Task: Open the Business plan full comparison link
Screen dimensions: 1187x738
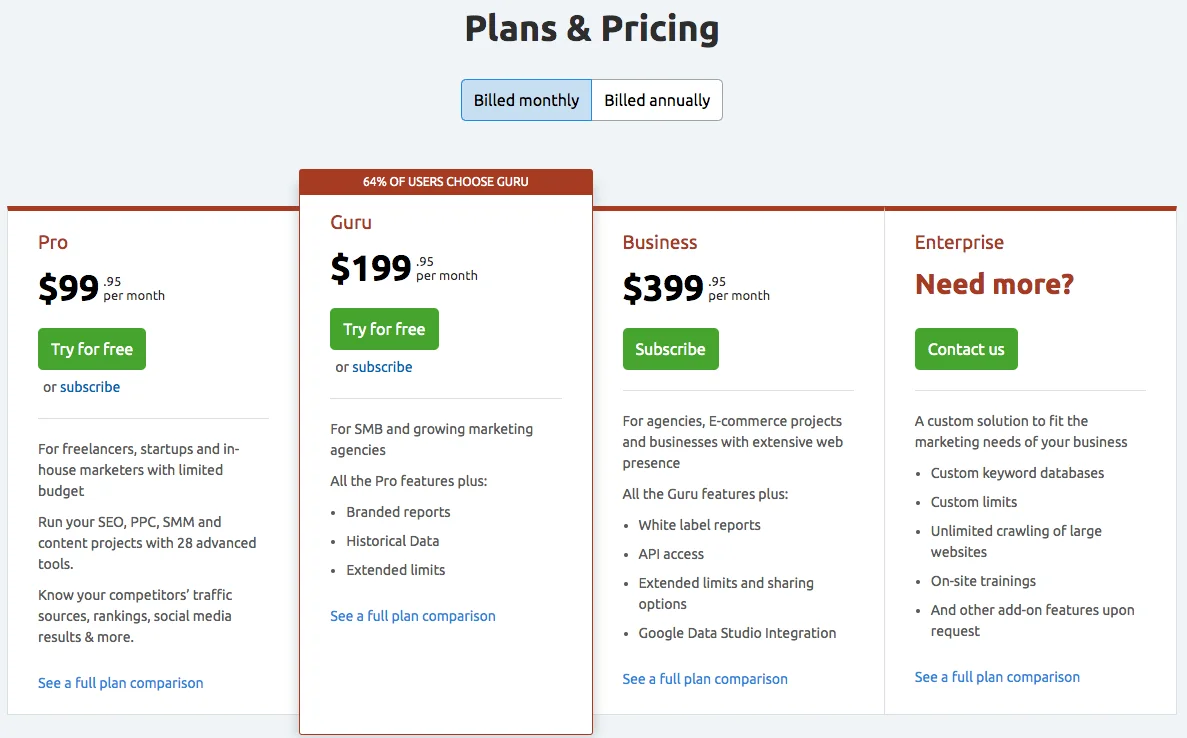Action: 705,678
